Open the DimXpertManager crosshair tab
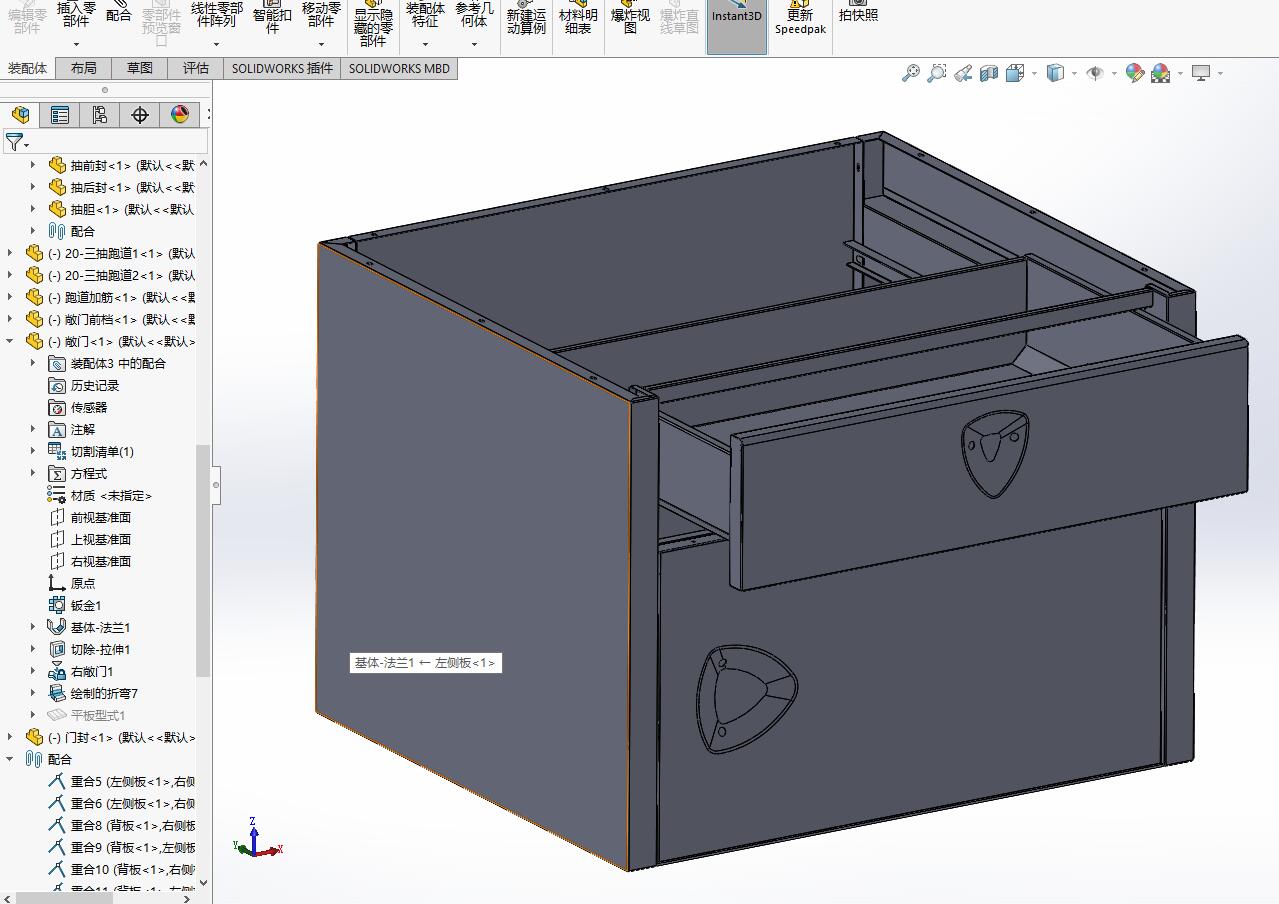 (x=140, y=115)
